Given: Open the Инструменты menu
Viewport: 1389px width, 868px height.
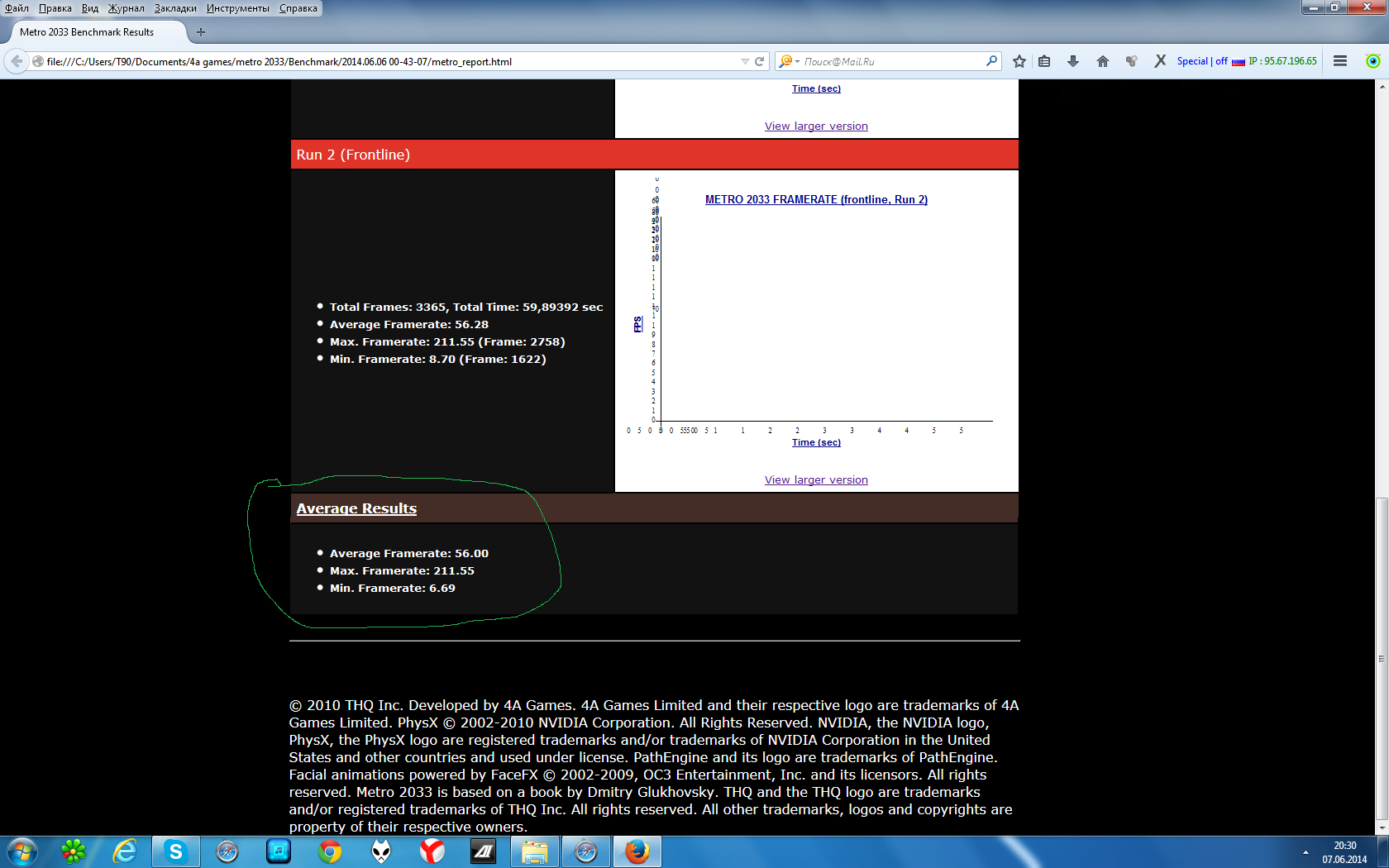Looking at the screenshot, I should tap(238, 8).
